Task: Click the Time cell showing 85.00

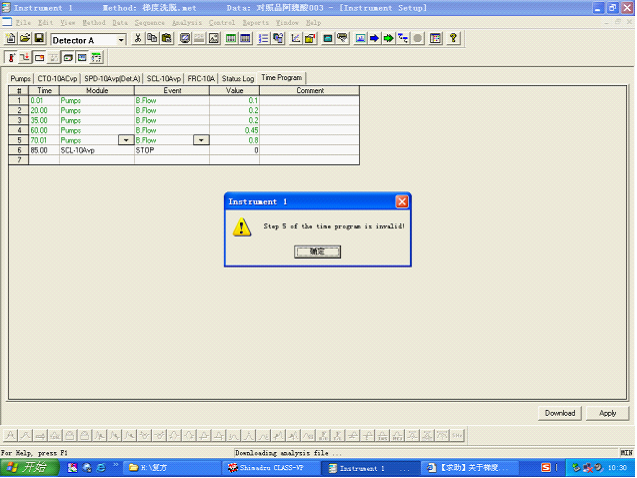Action: [x=44, y=150]
